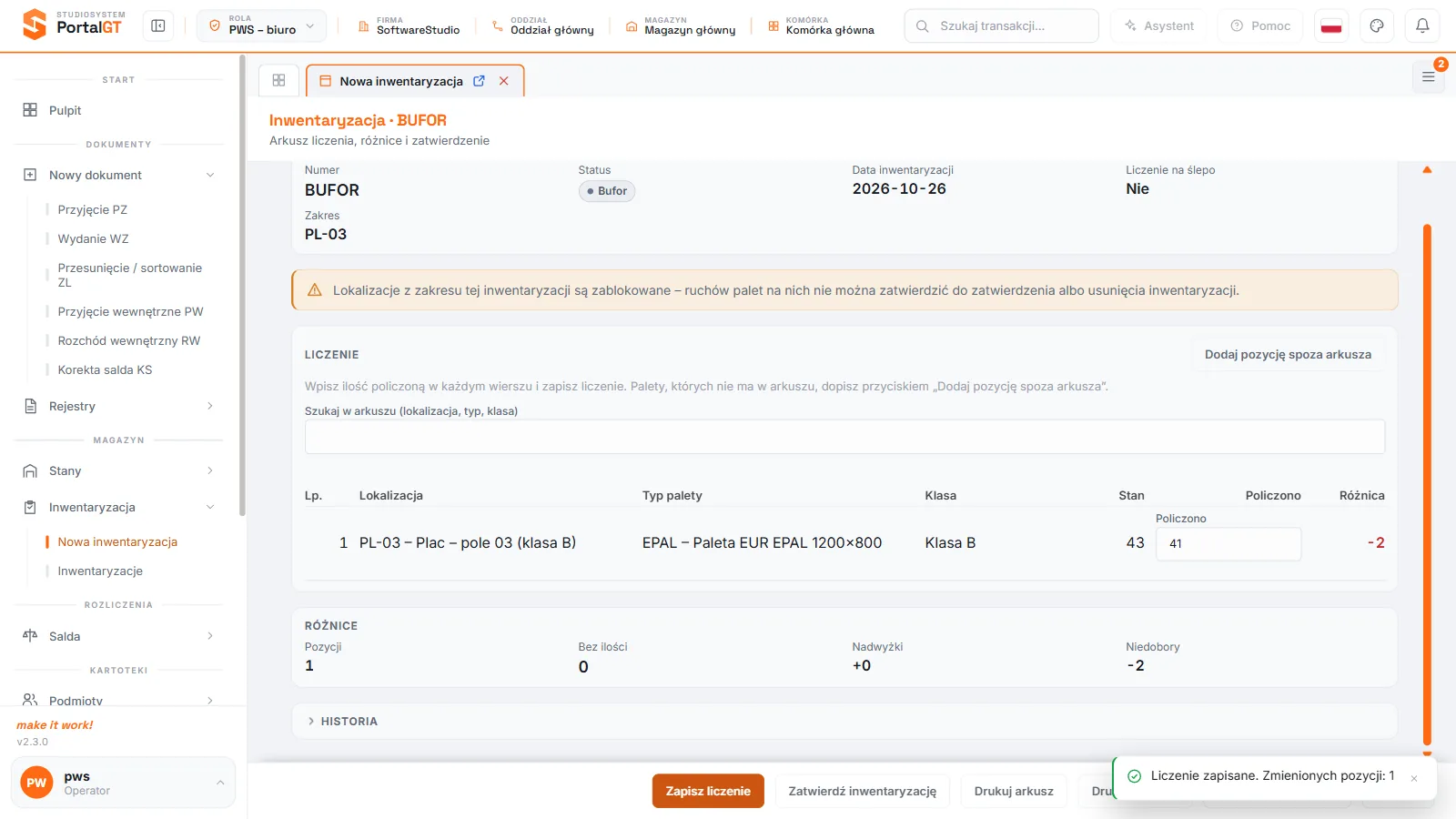Click the orange scroll-up arrow

pyautogui.click(x=1427, y=170)
